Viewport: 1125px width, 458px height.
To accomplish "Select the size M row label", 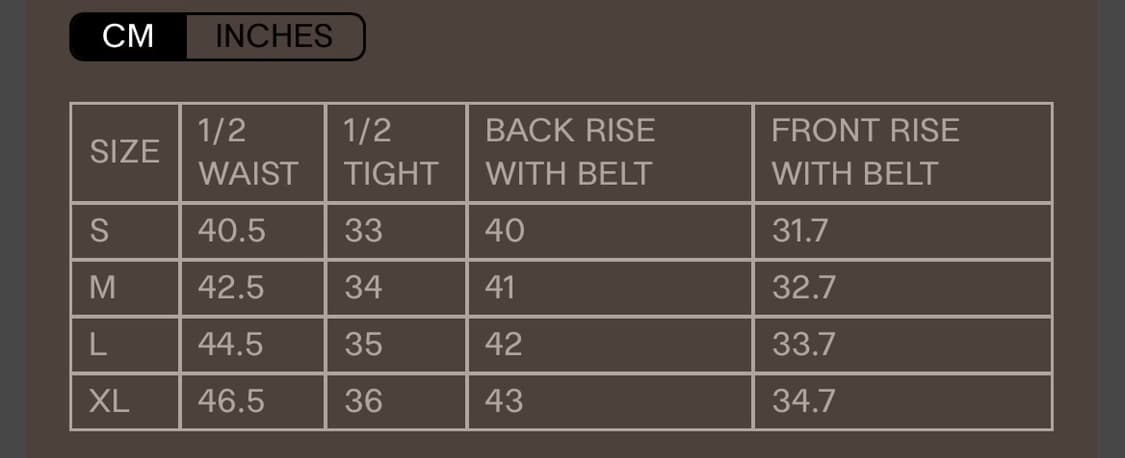I will 103,288.
